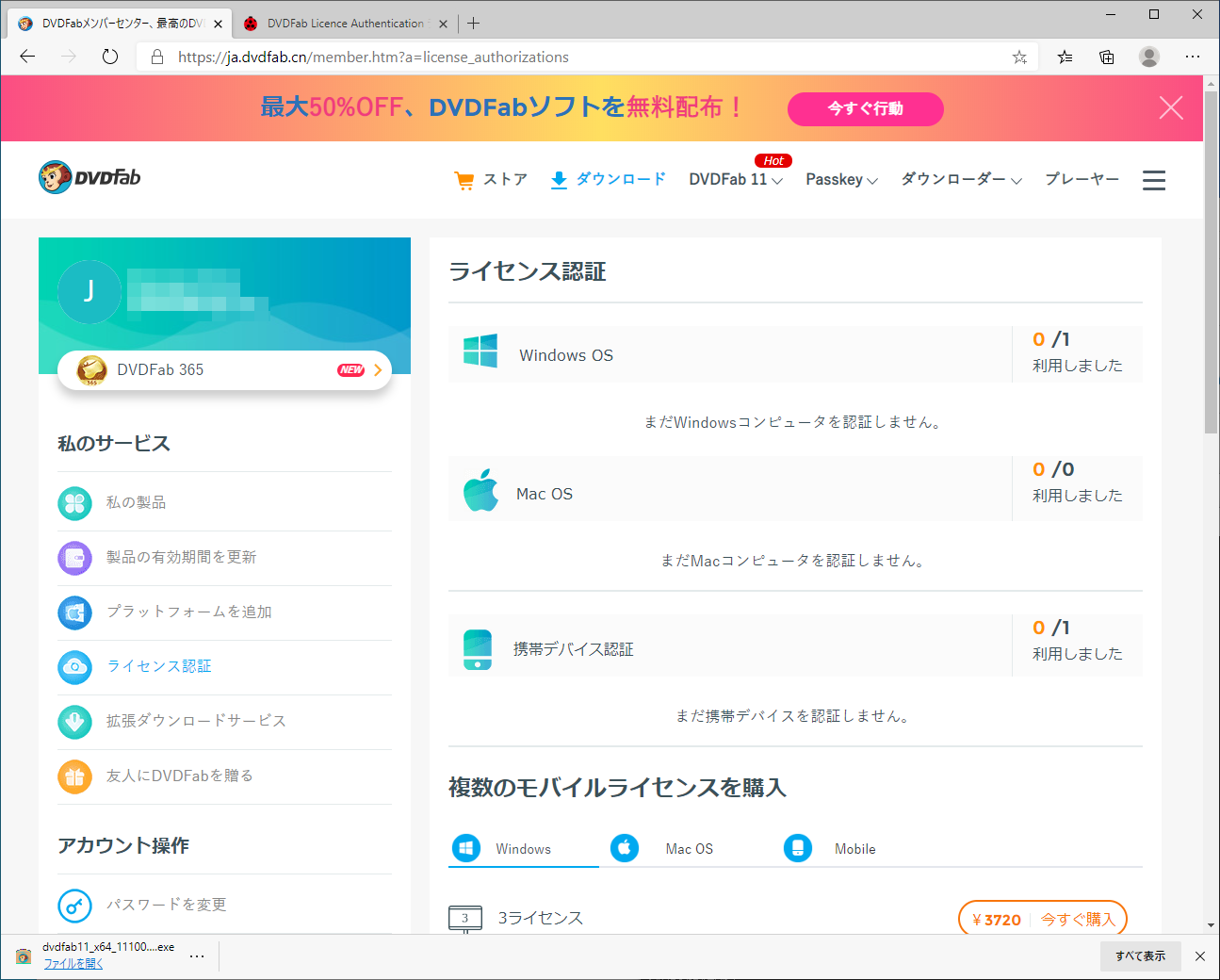The width and height of the screenshot is (1220, 980).
Task: Click the mobile device authorization icon
Action: tap(478, 649)
